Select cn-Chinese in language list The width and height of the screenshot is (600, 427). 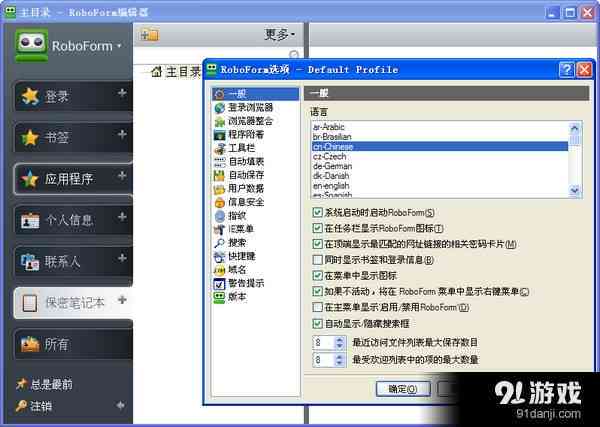[439, 147]
